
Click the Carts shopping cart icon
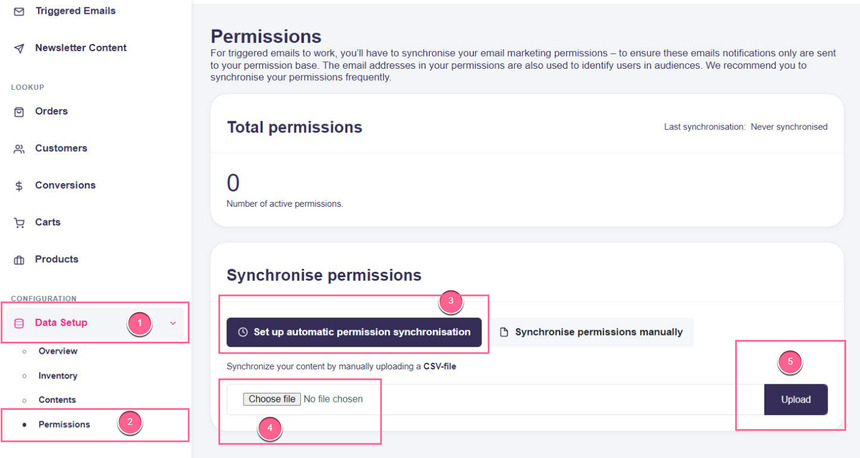(19, 223)
